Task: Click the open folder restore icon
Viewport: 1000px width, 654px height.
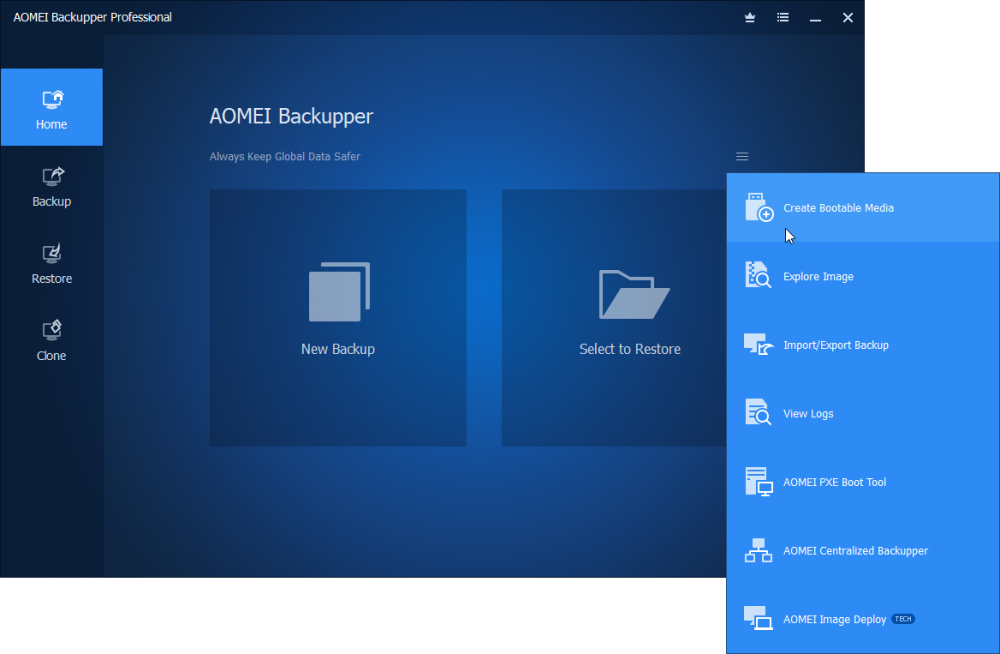Action: tap(634, 294)
